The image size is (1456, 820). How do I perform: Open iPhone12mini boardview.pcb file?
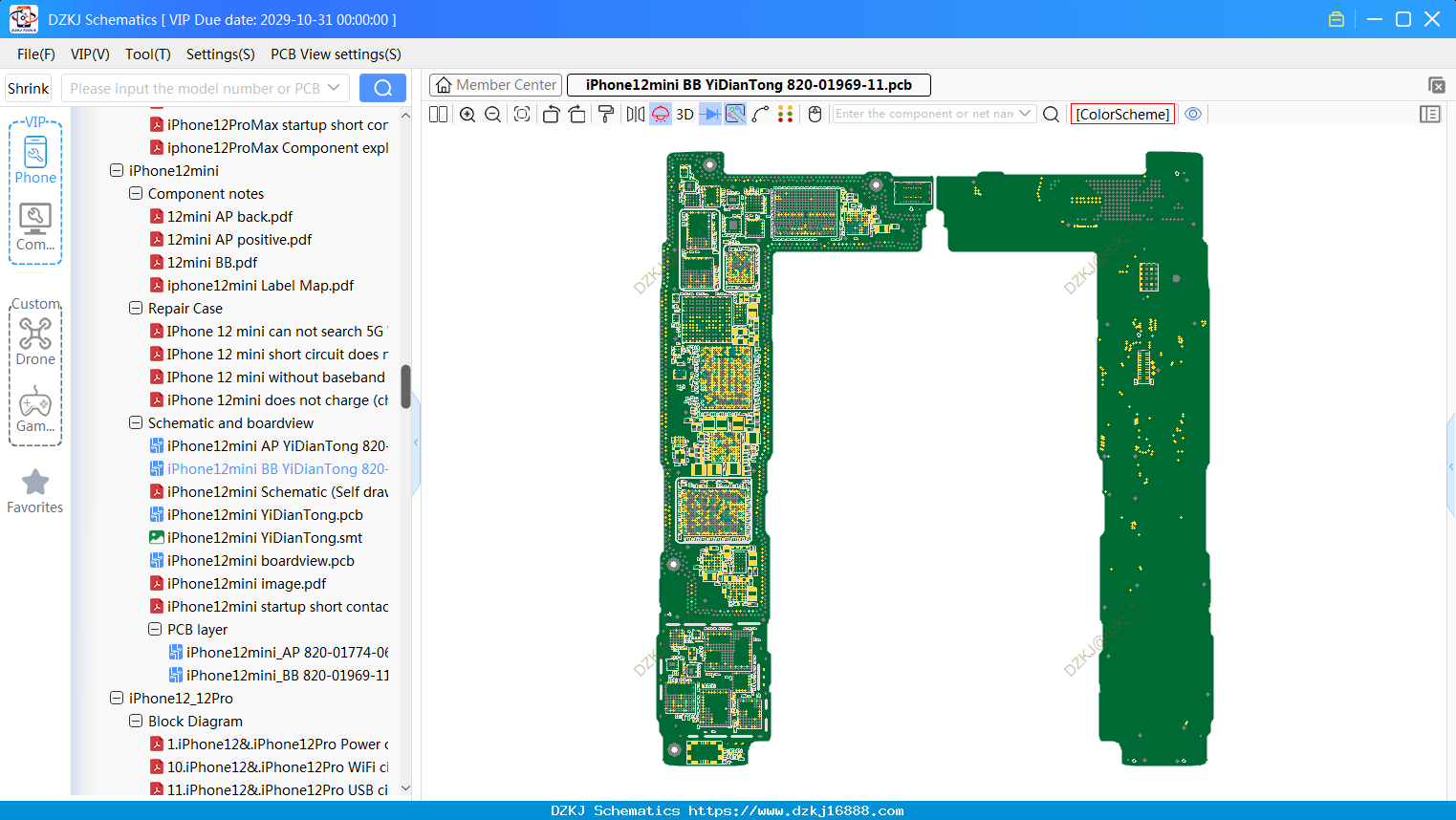click(261, 561)
